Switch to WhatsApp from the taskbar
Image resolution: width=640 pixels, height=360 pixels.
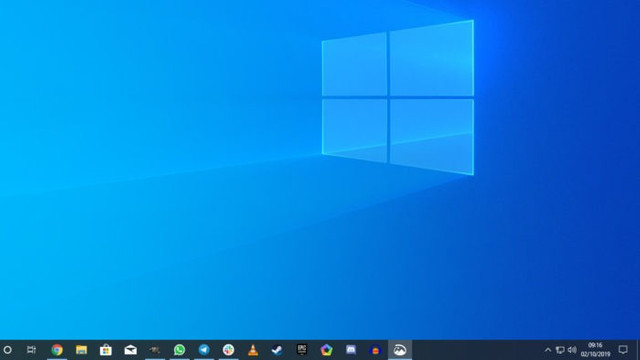180,350
